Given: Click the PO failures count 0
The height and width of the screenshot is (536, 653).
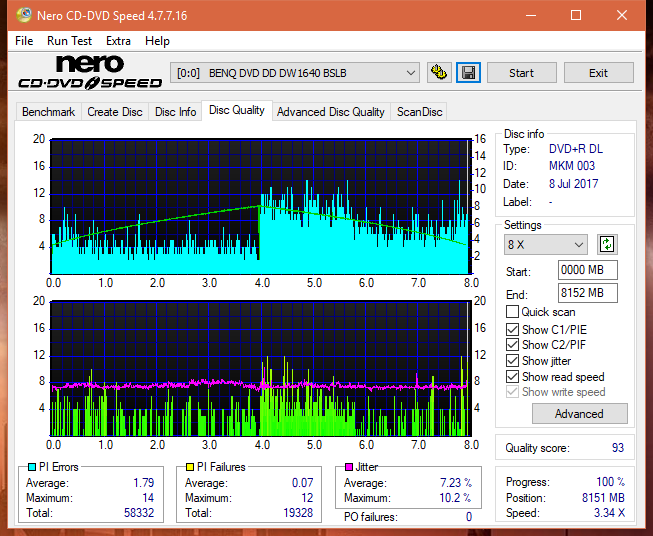Looking at the screenshot, I should tap(469, 517).
